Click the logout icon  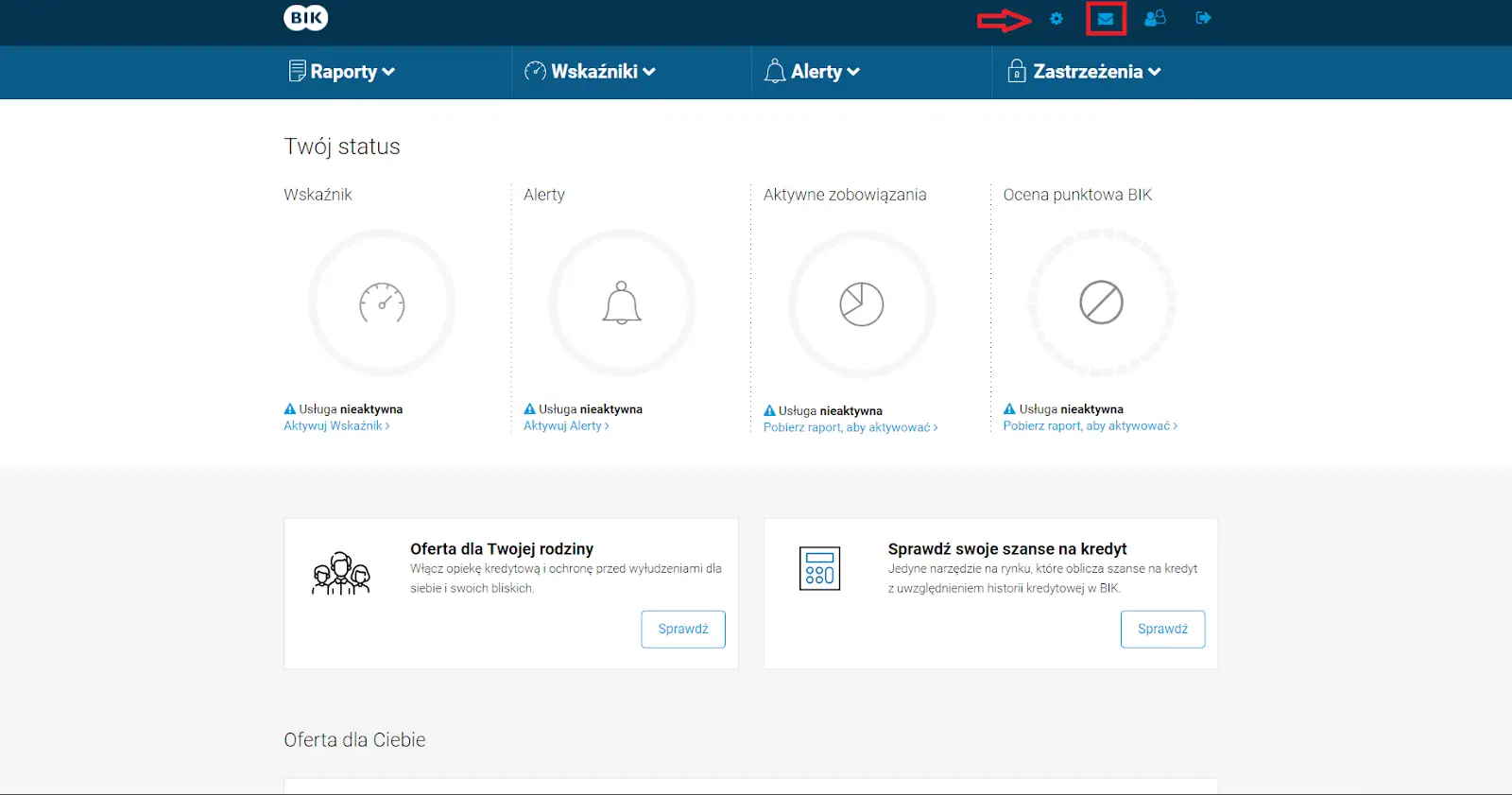[x=1203, y=18]
